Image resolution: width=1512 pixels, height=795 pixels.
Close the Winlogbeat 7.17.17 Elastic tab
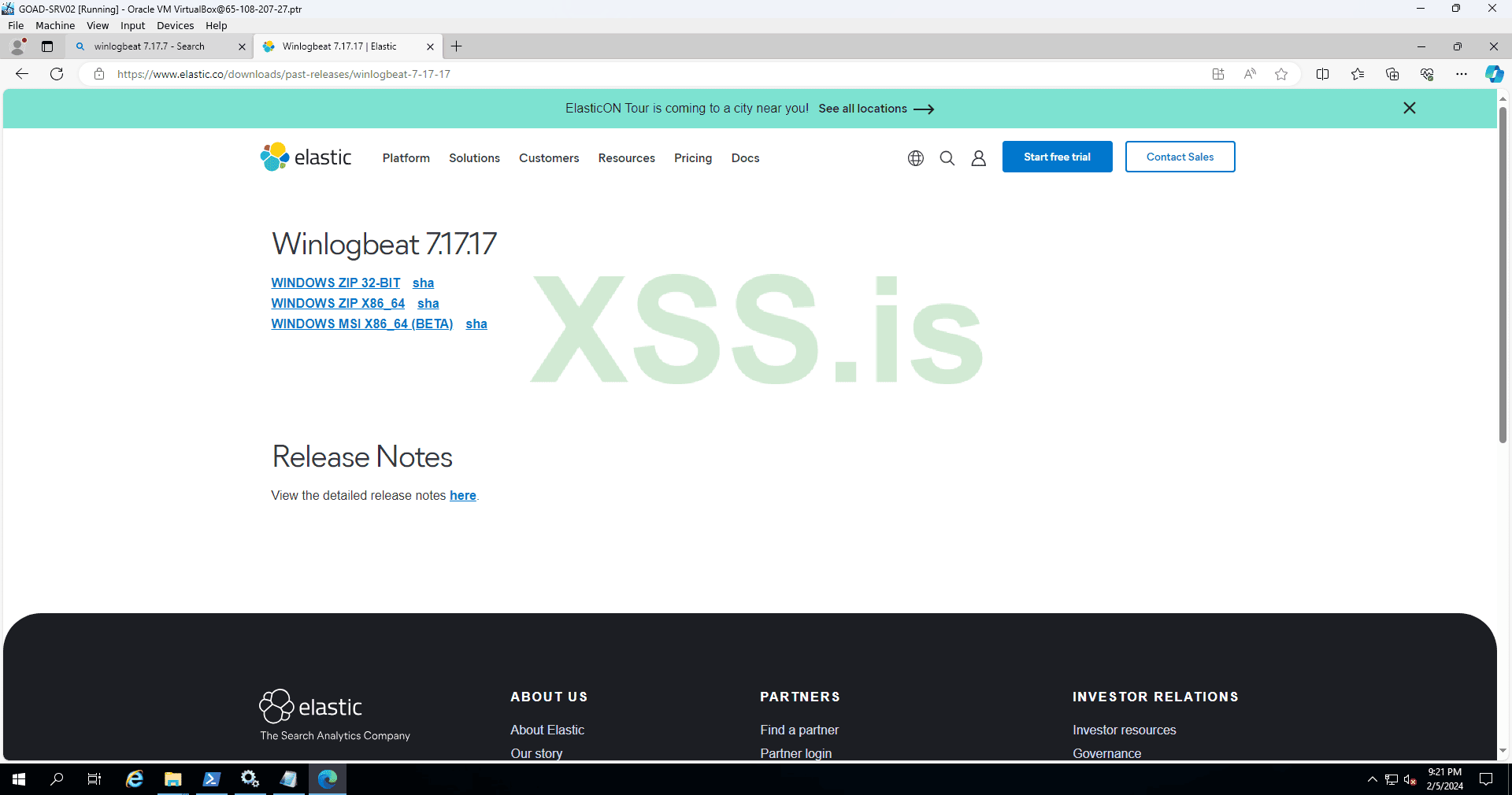(430, 46)
